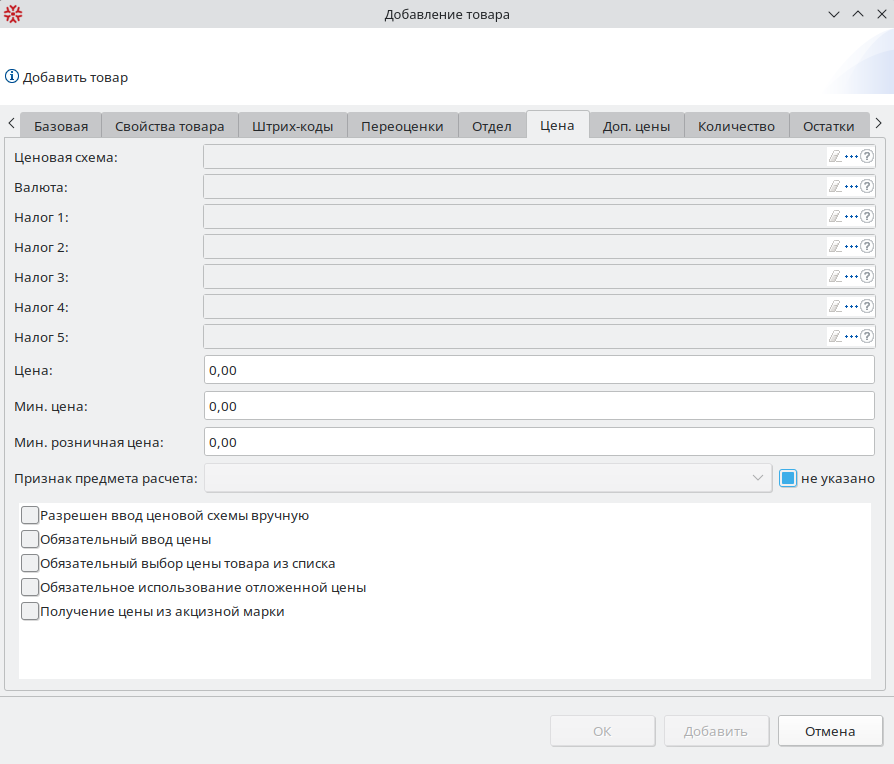This screenshot has height=764, width=894.
Task: Expand the 'Признак предмета расчета' dropdown
Action: tap(757, 478)
